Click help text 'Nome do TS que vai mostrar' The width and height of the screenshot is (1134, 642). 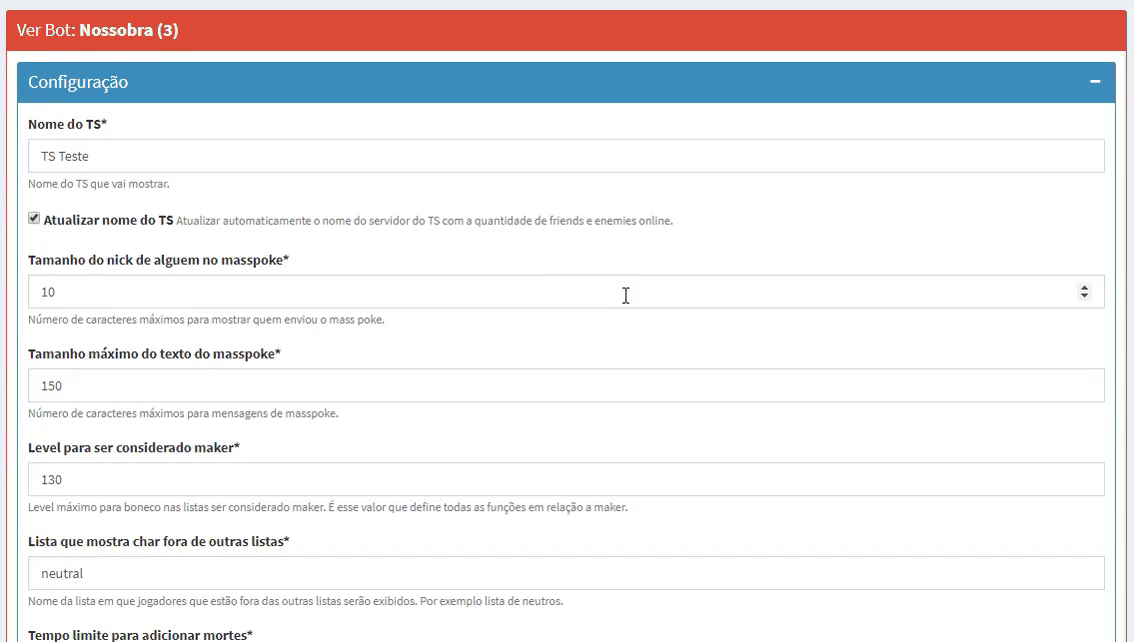pyautogui.click(x=99, y=184)
